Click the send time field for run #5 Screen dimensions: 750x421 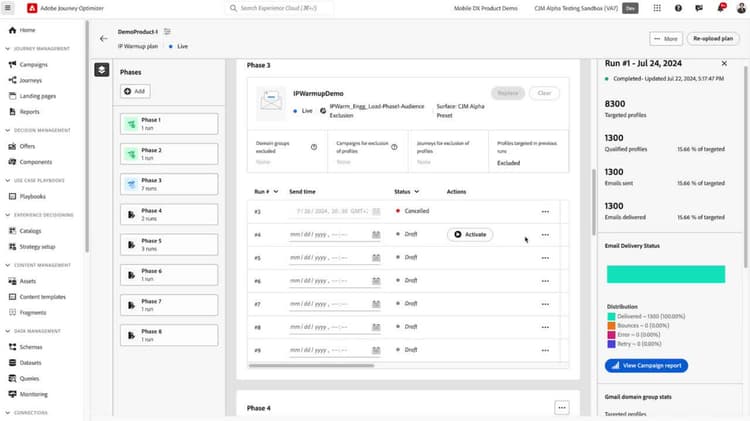coord(330,257)
